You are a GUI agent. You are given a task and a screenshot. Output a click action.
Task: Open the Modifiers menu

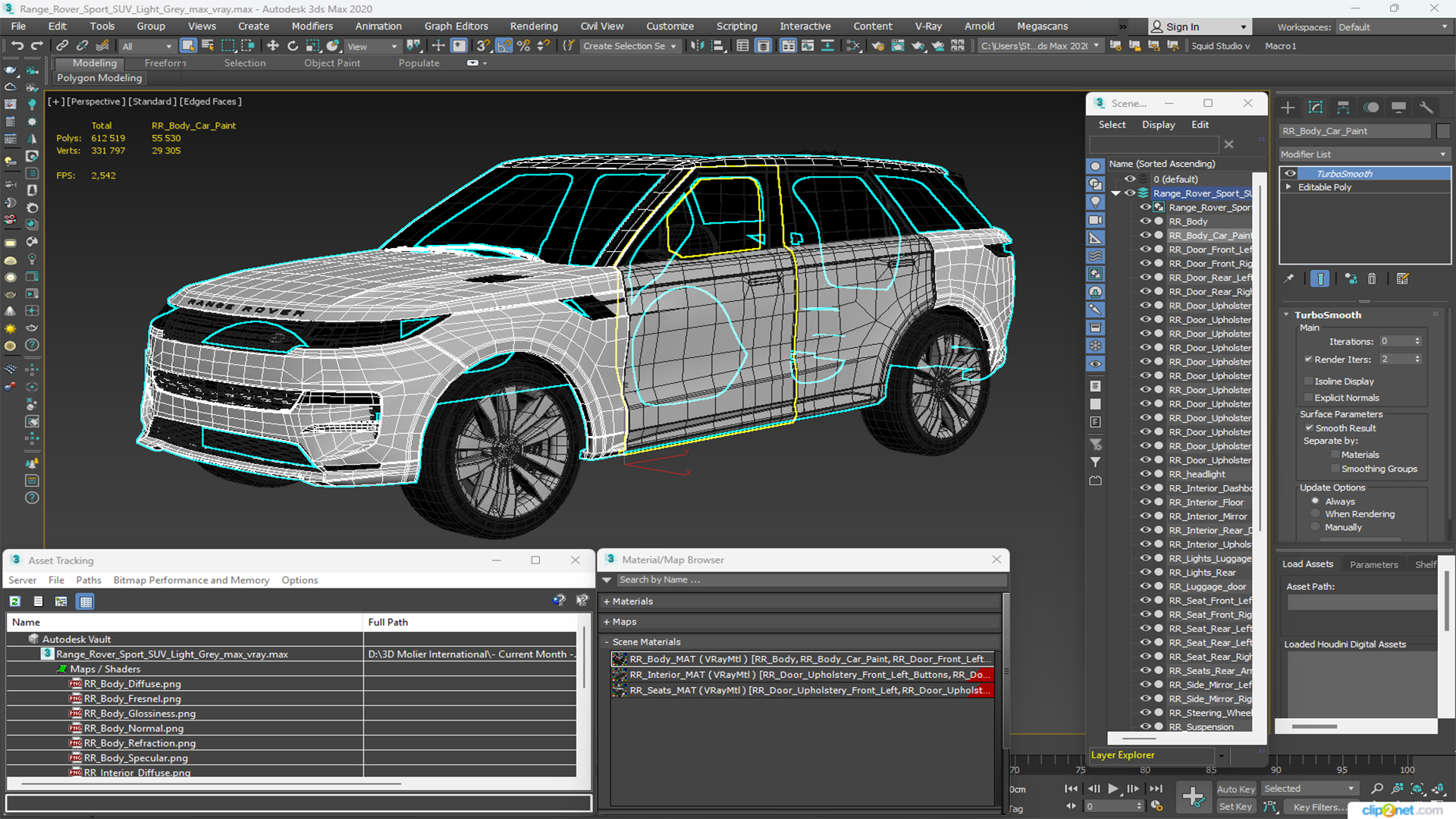(x=312, y=26)
